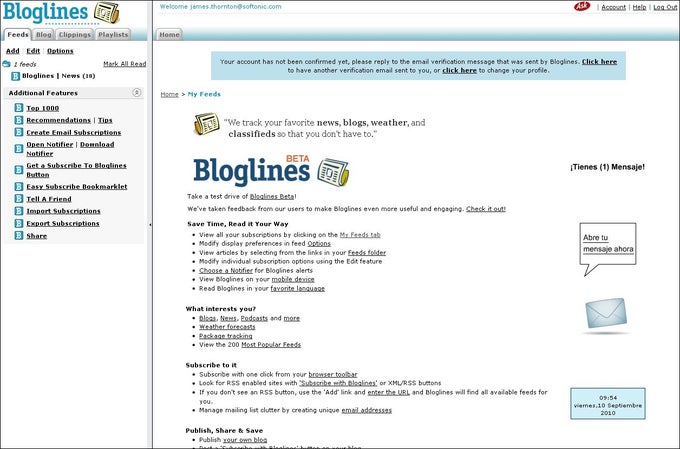Click the 'enter the URL' link
Image resolution: width=680 pixels, height=449 pixels.
tap(389, 392)
